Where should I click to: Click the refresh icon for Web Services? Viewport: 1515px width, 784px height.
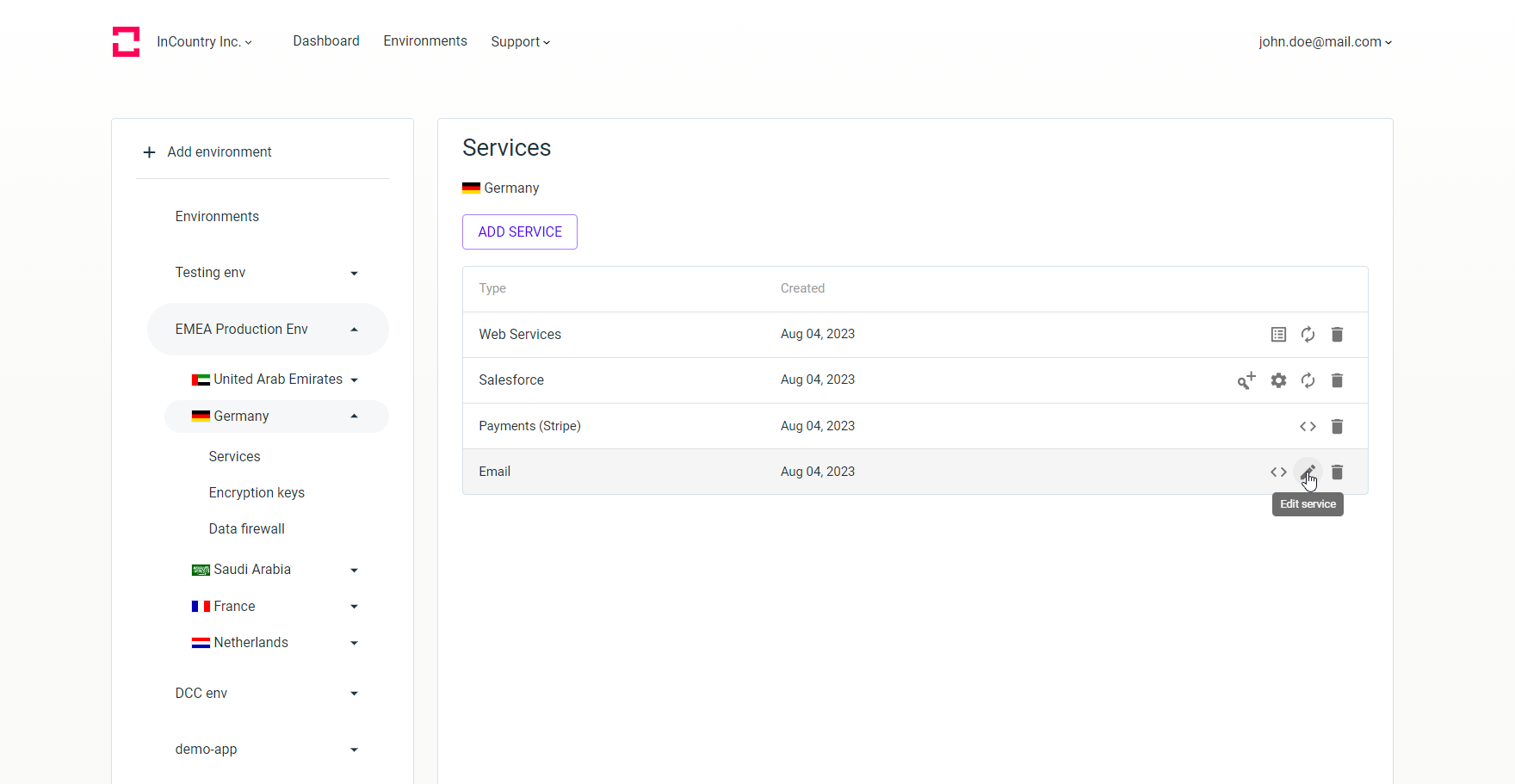1308,335
